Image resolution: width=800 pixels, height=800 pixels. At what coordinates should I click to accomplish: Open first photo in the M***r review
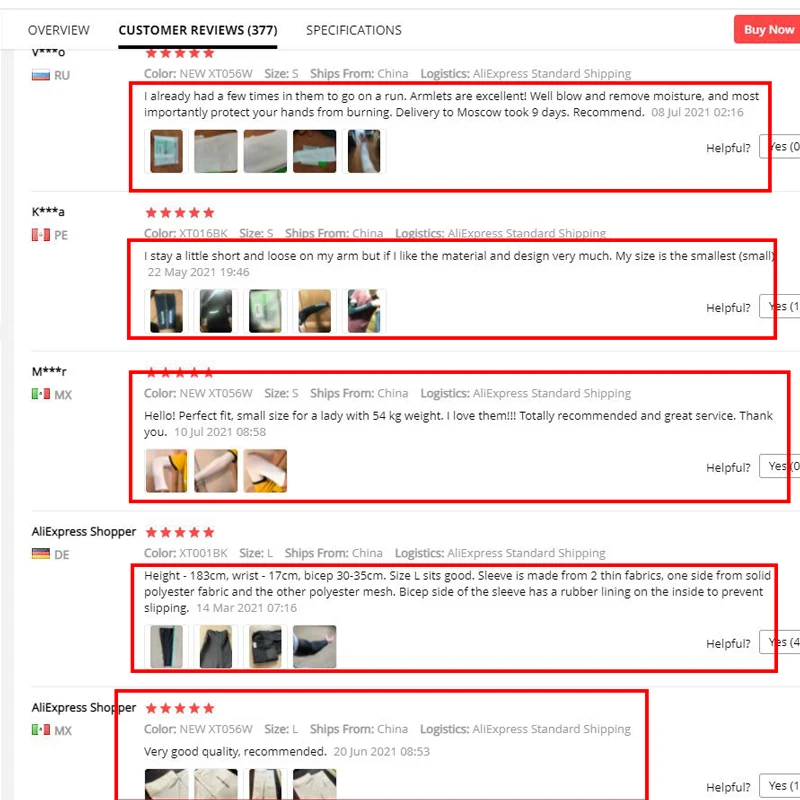(166, 471)
